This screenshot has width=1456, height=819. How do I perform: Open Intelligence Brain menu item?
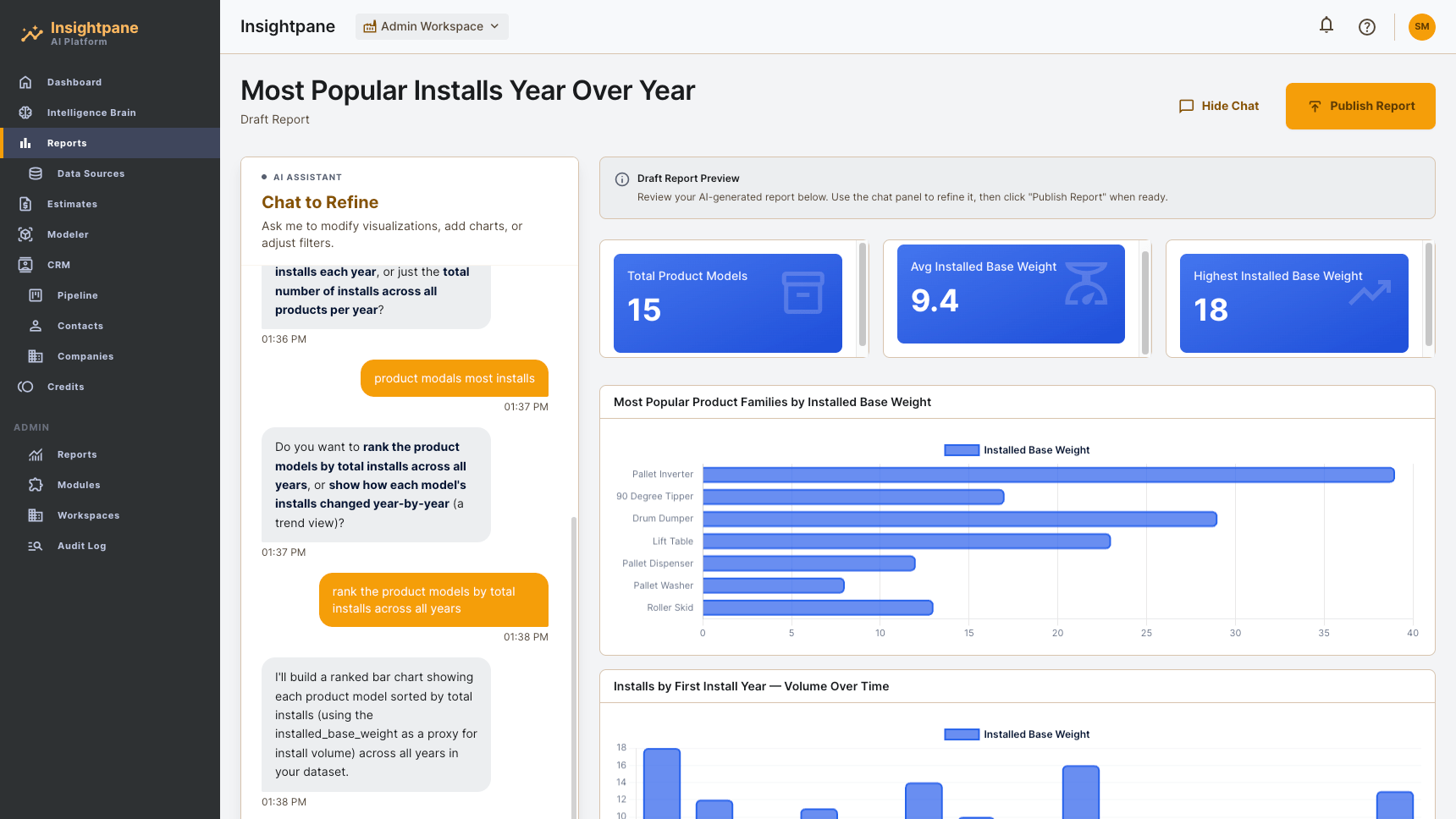[x=110, y=113]
